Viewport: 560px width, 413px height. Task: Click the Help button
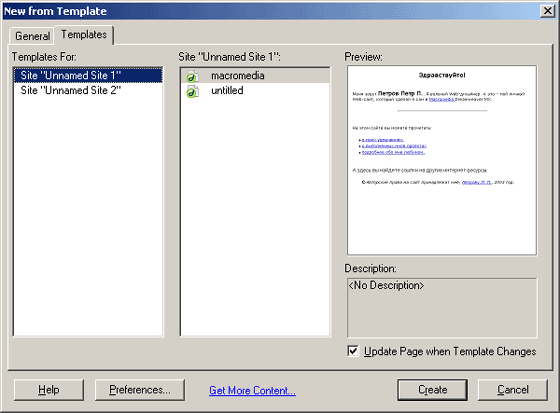[x=49, y=390]
